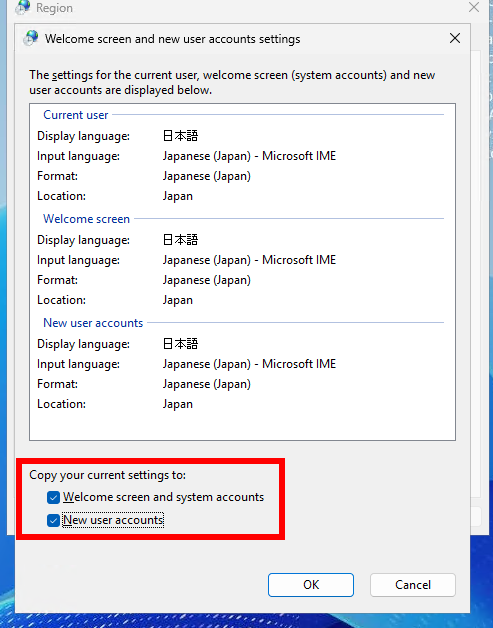Click the New user accounts Location value Japan
The height and width of the screenshot is (628, 493).
177,404
